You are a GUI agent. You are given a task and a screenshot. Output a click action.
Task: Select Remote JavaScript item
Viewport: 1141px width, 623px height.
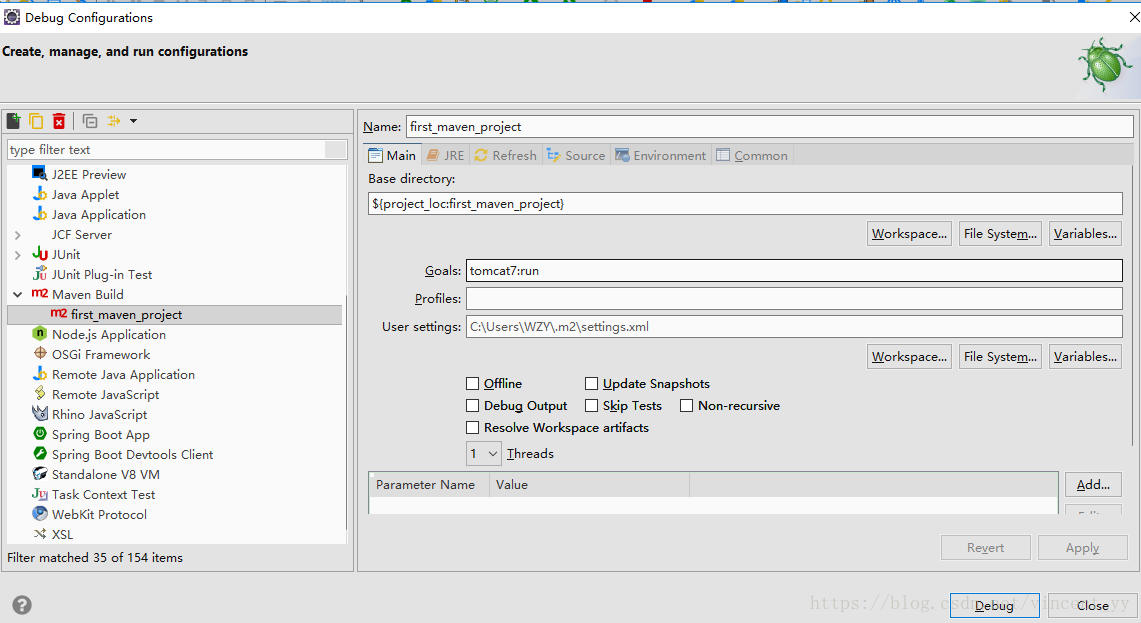pos(106,394)
